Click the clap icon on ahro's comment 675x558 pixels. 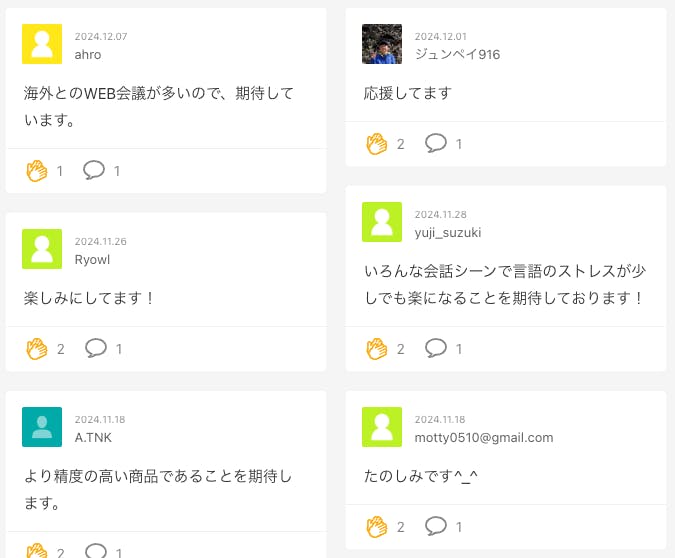pos(37,171)
